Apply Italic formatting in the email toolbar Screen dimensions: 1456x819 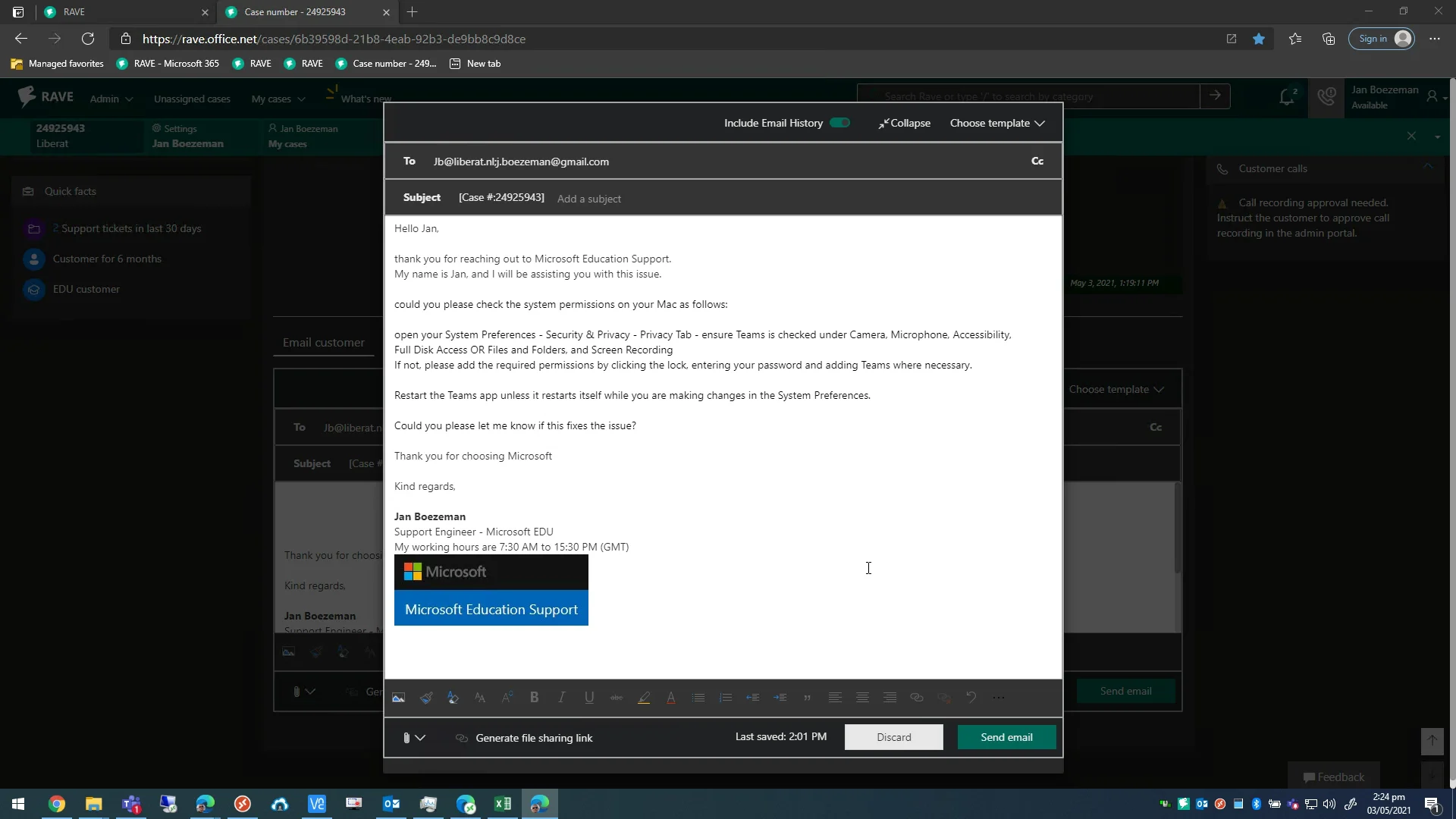[561, 697]
